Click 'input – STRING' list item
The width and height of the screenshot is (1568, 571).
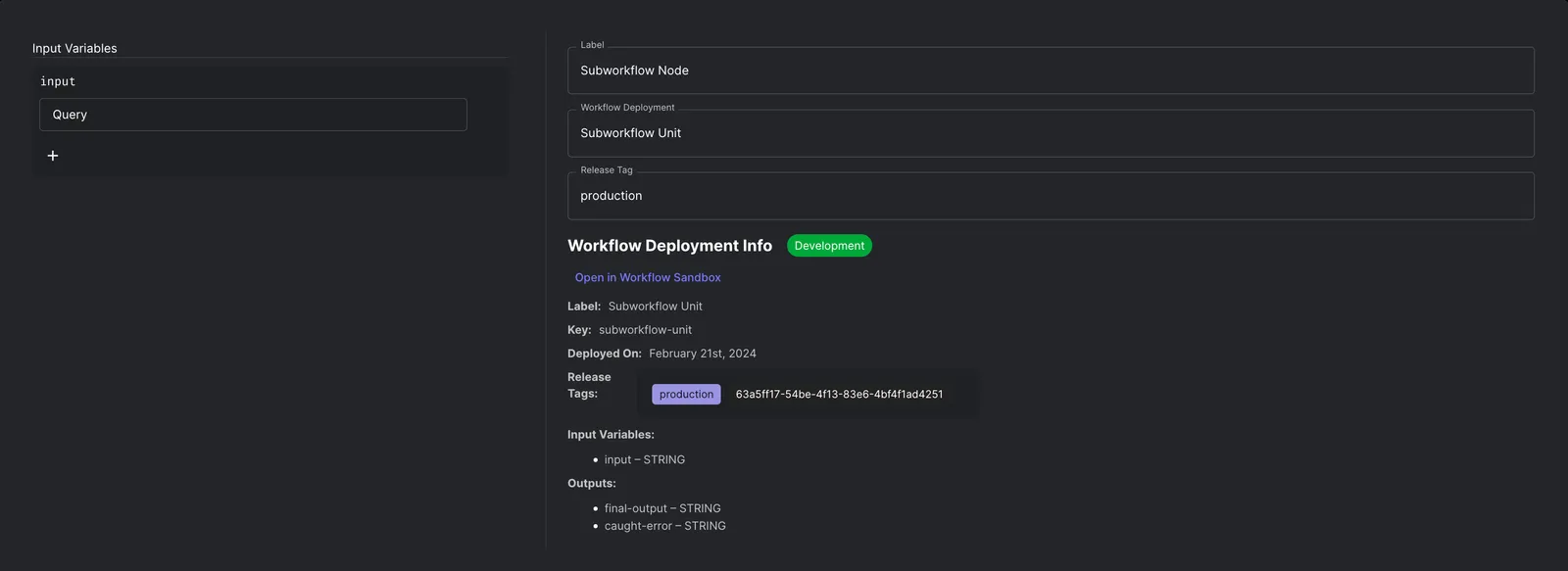645,459
